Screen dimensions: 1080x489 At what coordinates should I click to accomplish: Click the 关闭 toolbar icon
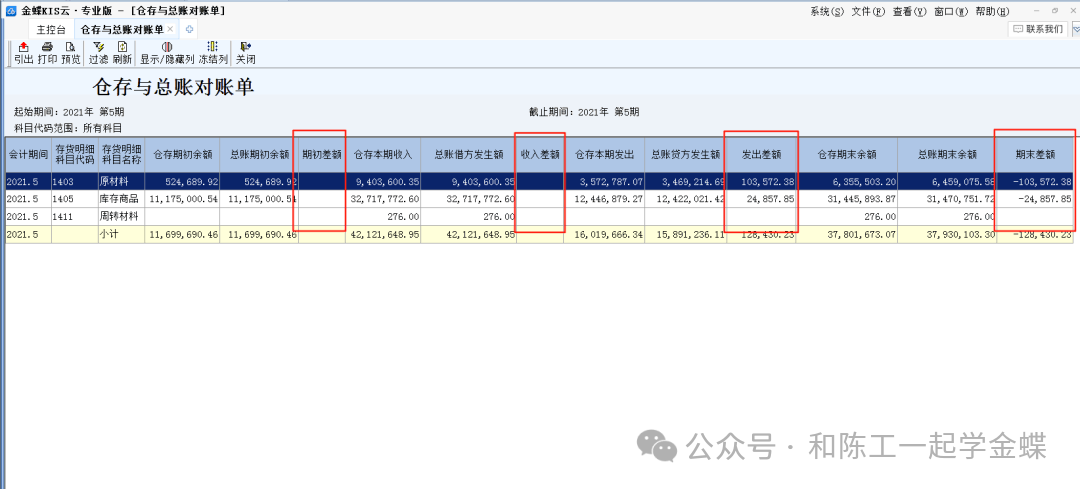point(245,52)
